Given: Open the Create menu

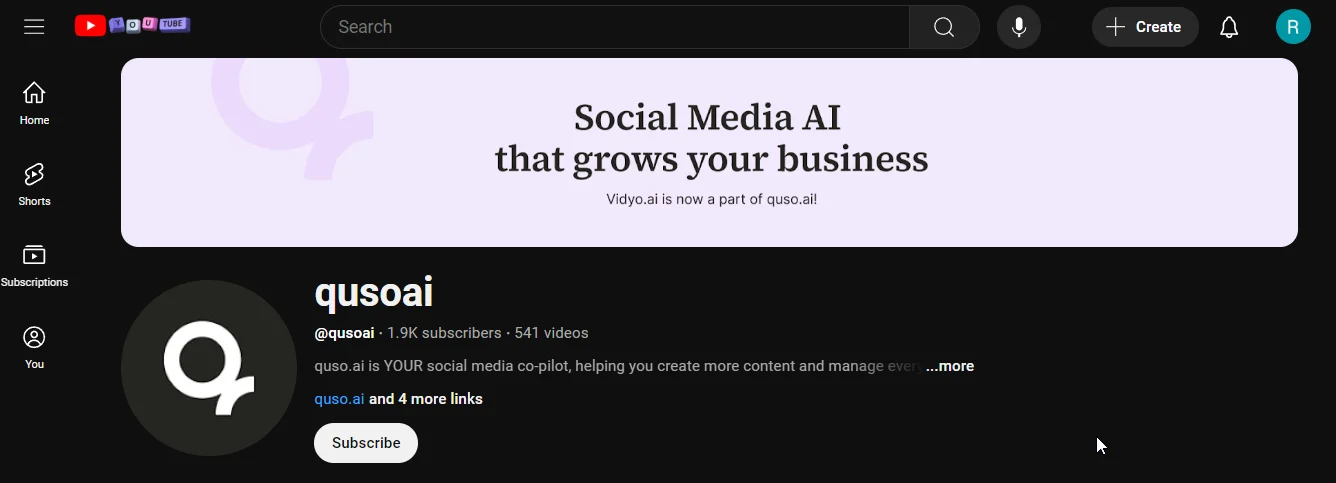Looking at the screenshot, I should pyautogui.click(x=1145, y=27).
